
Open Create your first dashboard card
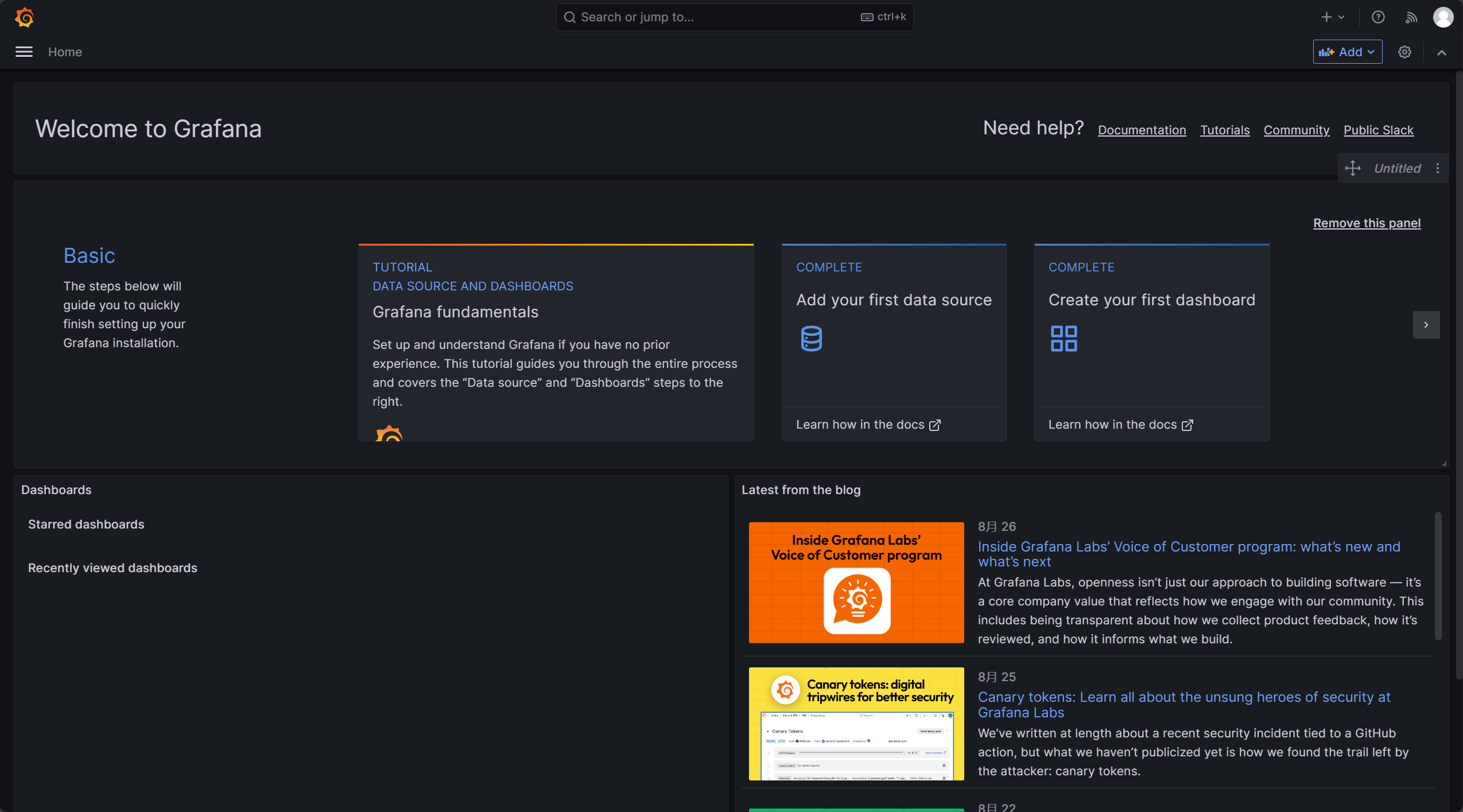coord(1151,326)
